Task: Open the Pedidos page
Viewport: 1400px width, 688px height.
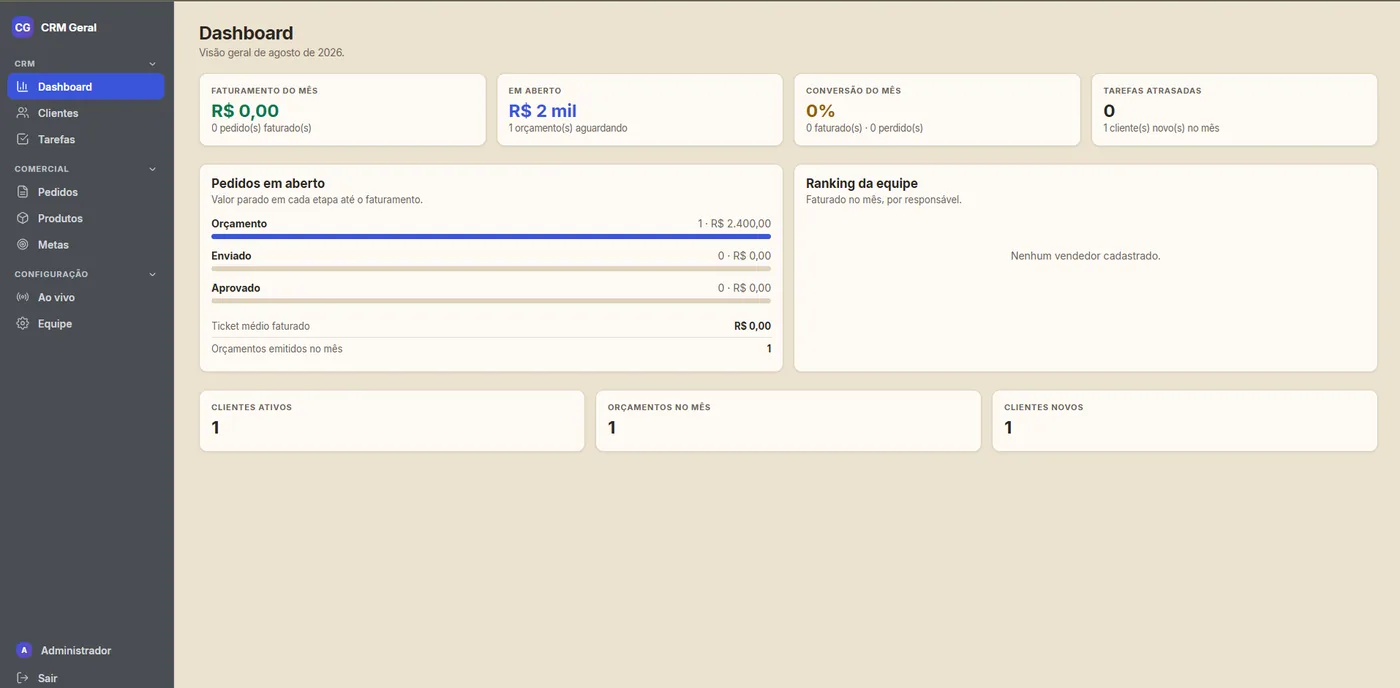Action: coord(86,192)
